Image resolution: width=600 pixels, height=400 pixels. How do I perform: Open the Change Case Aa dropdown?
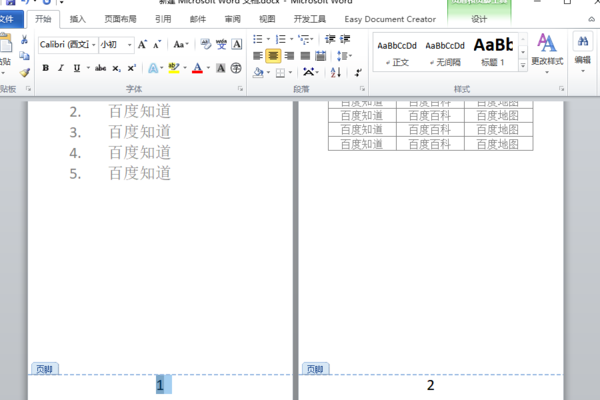pos(181,44)
